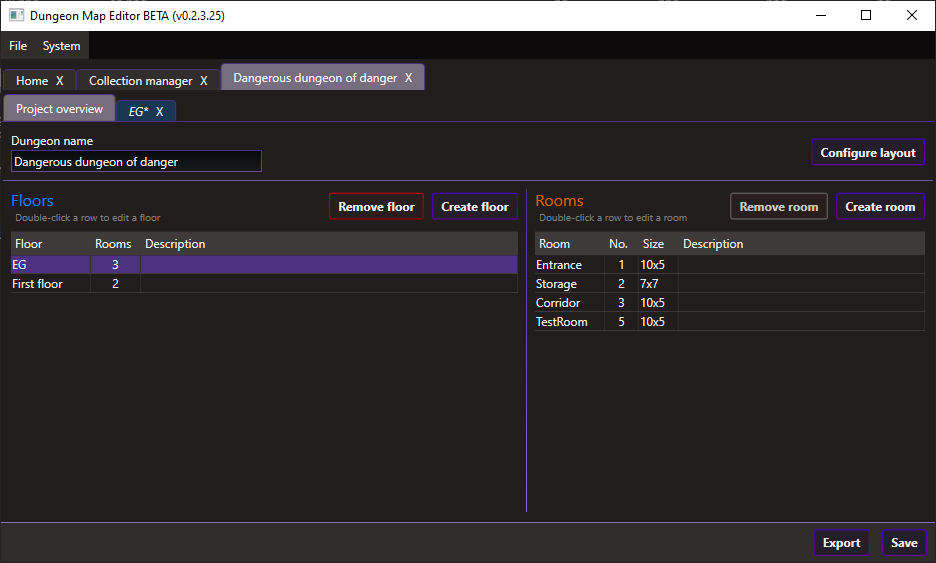Open the Project overview sub-tab

pos(59,109)
